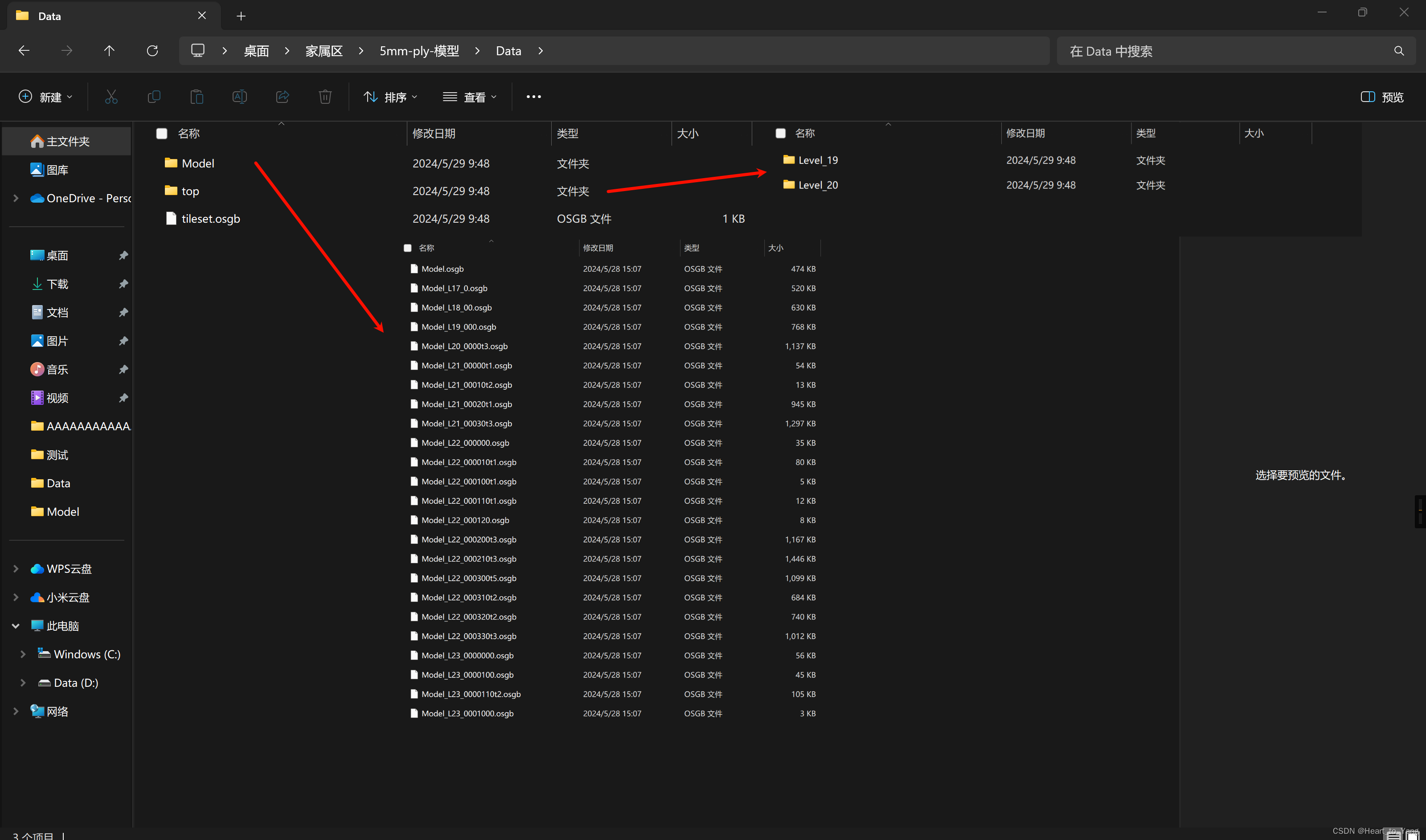
Task: Open the three-dot more options menu
Action: 533,97
